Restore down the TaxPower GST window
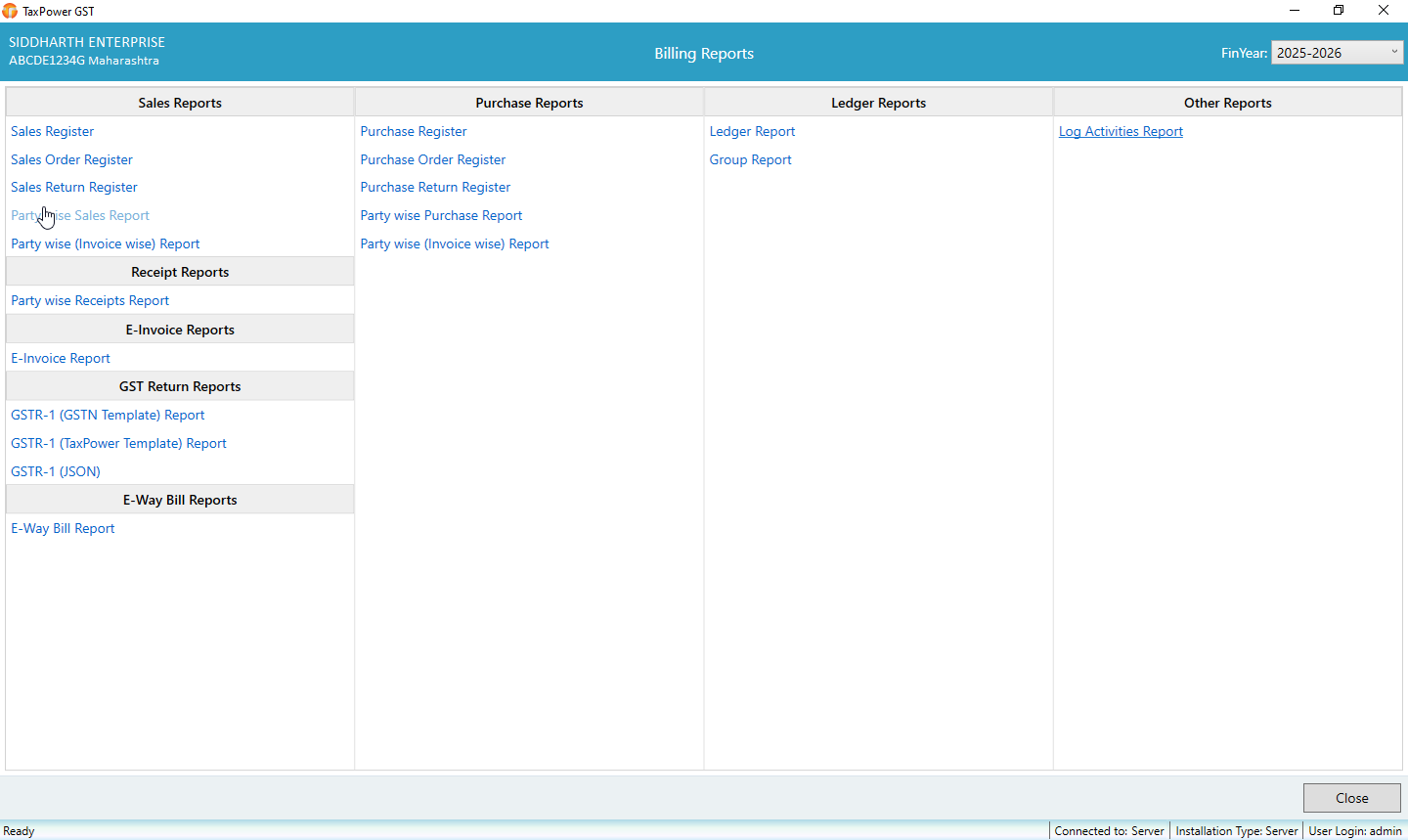Viewport: 1408px width, 840px height. click(1339, 11)
